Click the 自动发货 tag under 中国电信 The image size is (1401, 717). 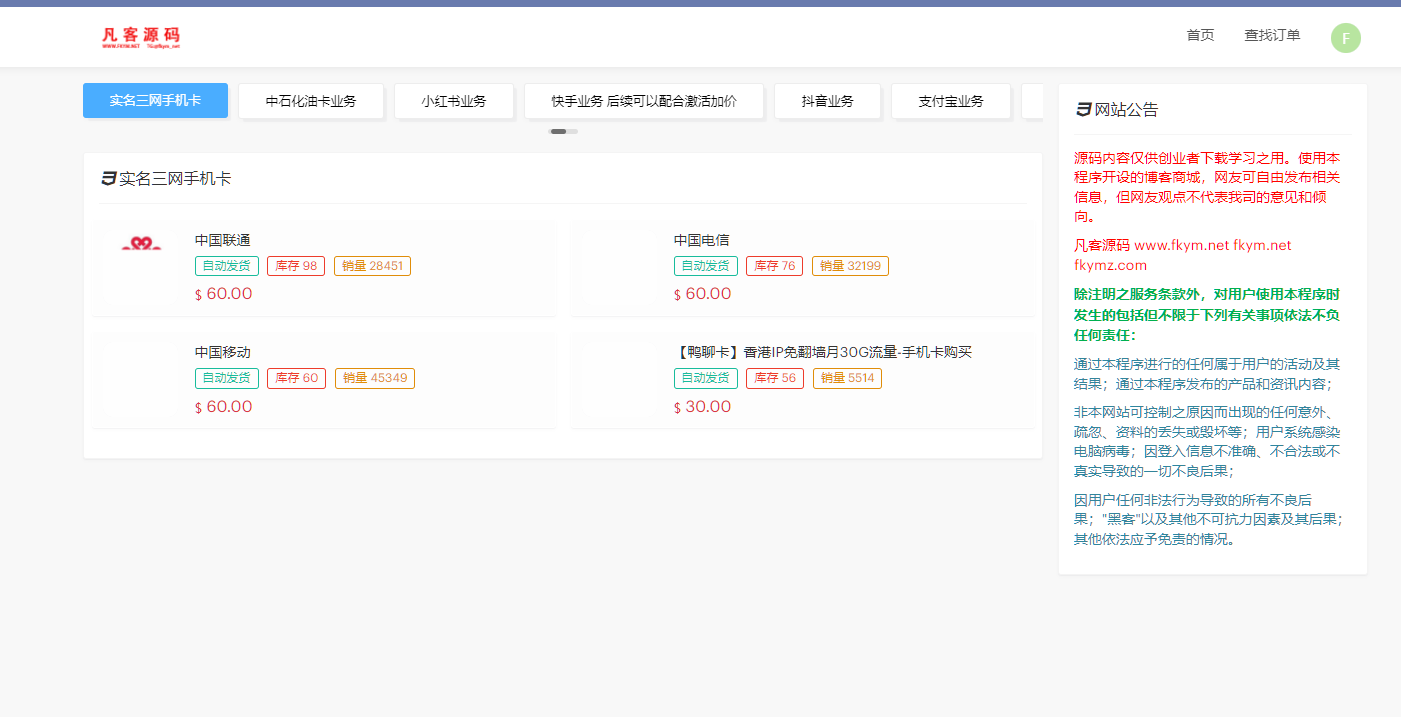706,266
